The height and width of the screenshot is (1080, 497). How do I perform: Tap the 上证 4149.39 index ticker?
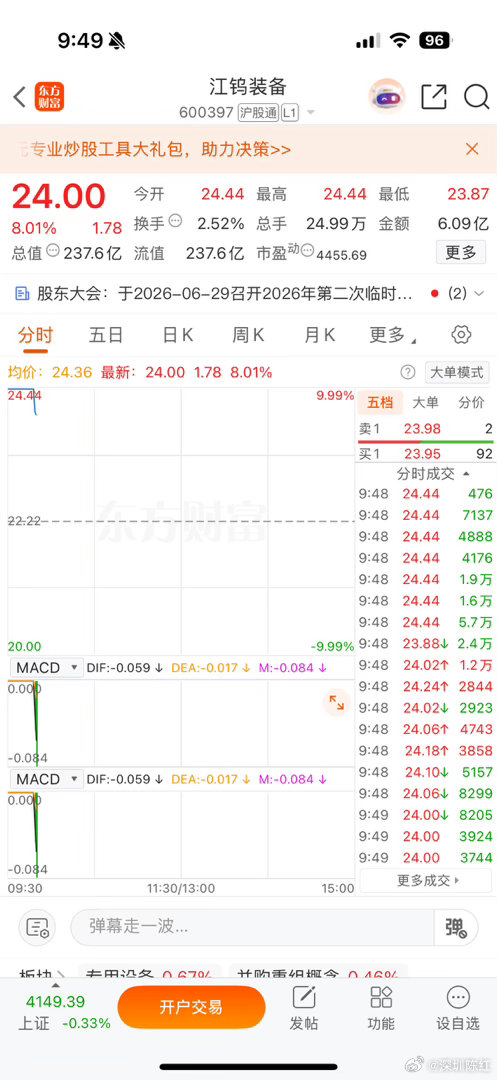click(64, 1012)
